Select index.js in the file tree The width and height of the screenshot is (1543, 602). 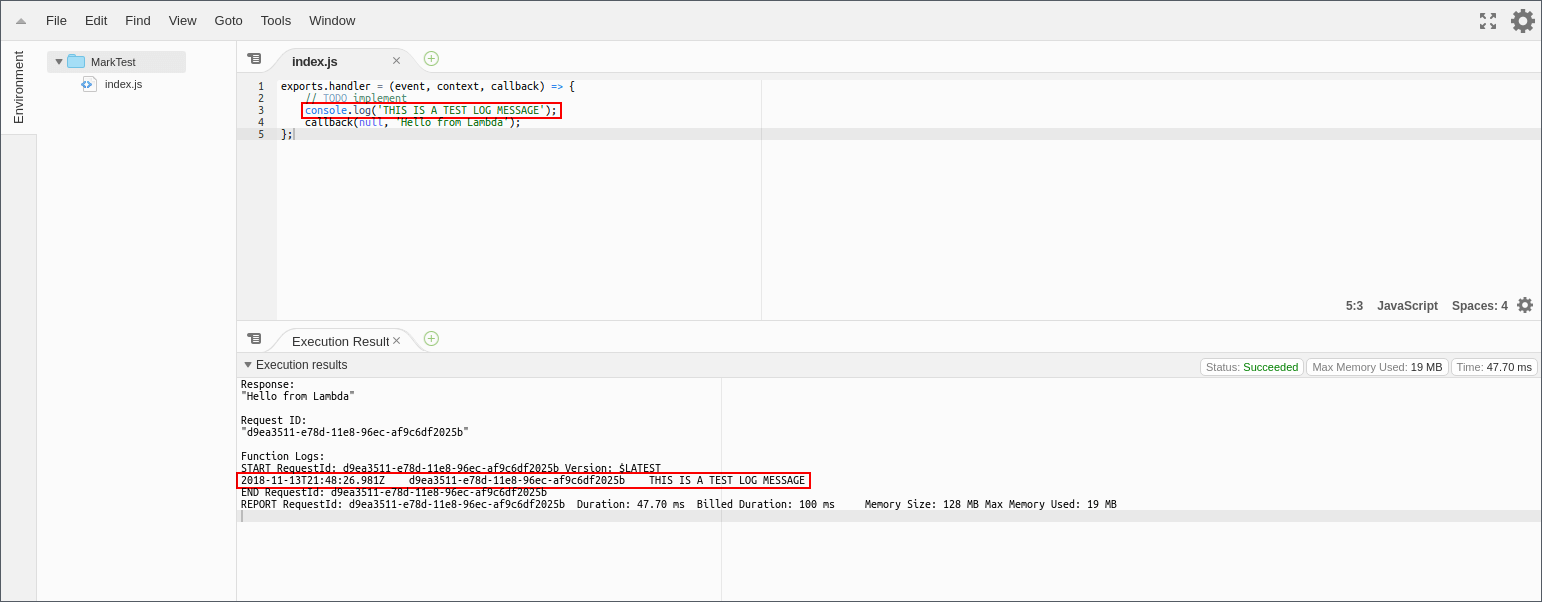click(123, 84)
